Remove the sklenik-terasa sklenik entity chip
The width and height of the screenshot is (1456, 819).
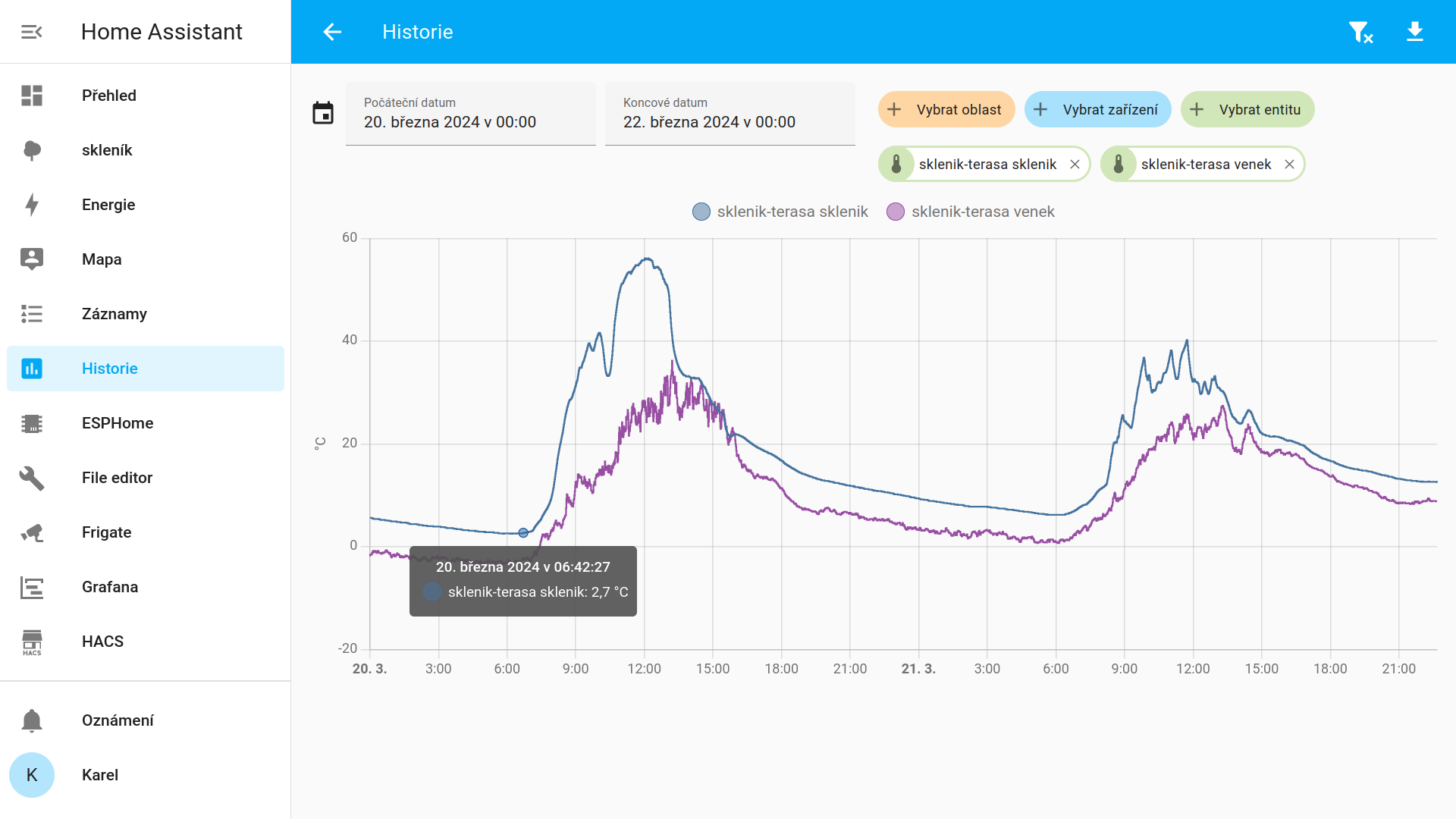pos(1075,165)
